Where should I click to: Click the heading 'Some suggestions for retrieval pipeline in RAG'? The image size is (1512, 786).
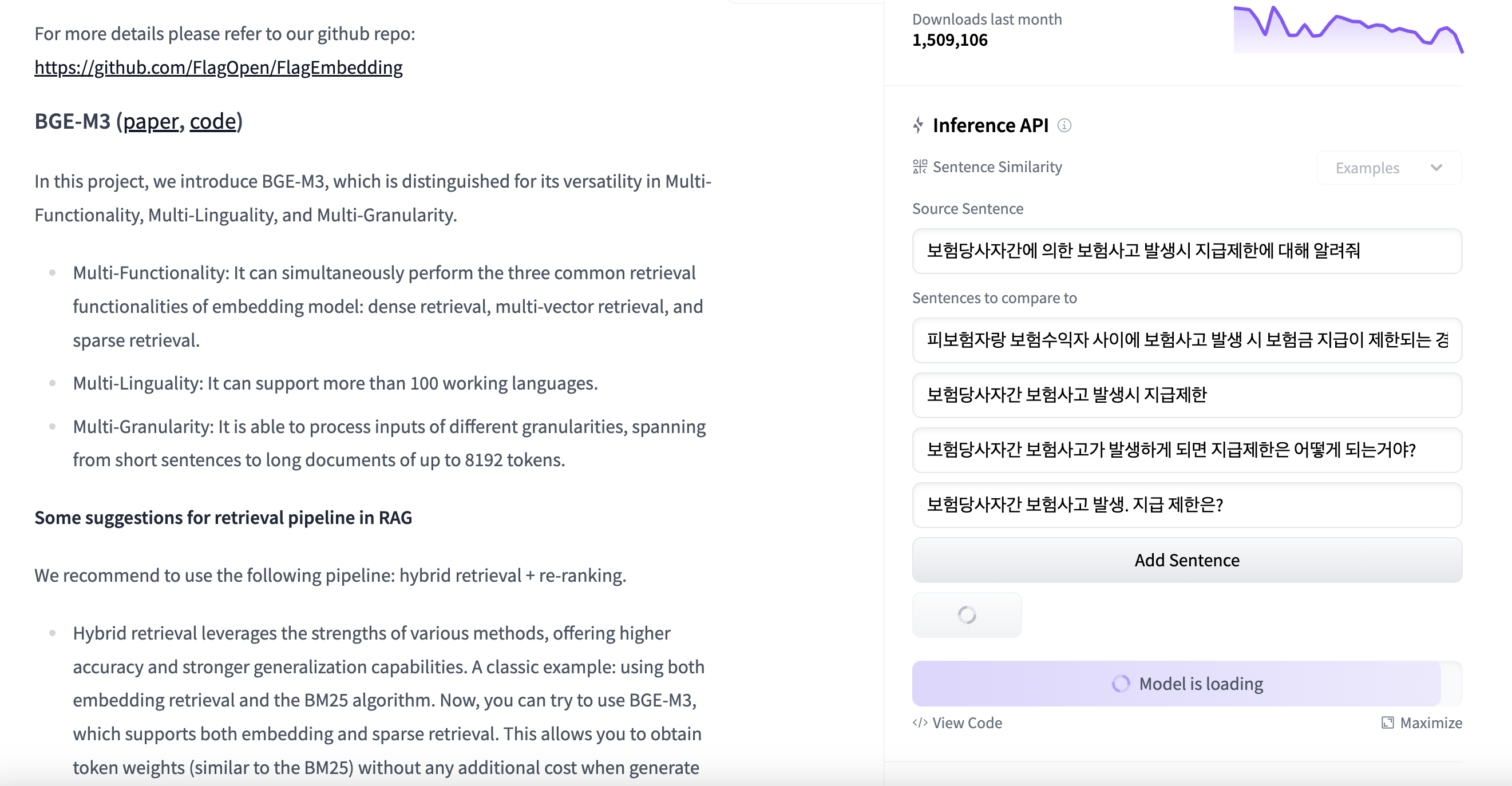[x=223, y=517]
